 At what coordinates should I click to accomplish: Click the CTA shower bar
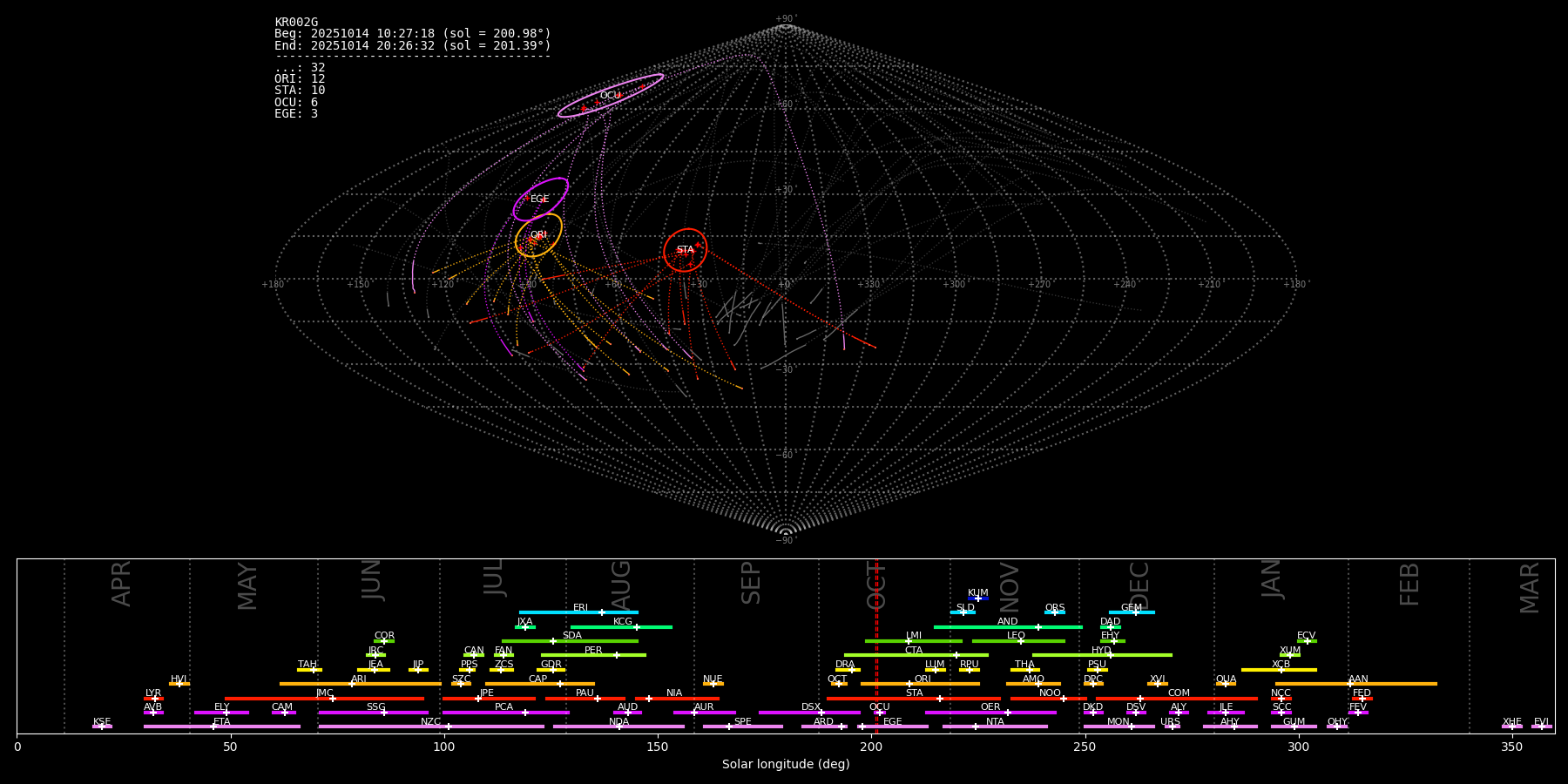916,655
